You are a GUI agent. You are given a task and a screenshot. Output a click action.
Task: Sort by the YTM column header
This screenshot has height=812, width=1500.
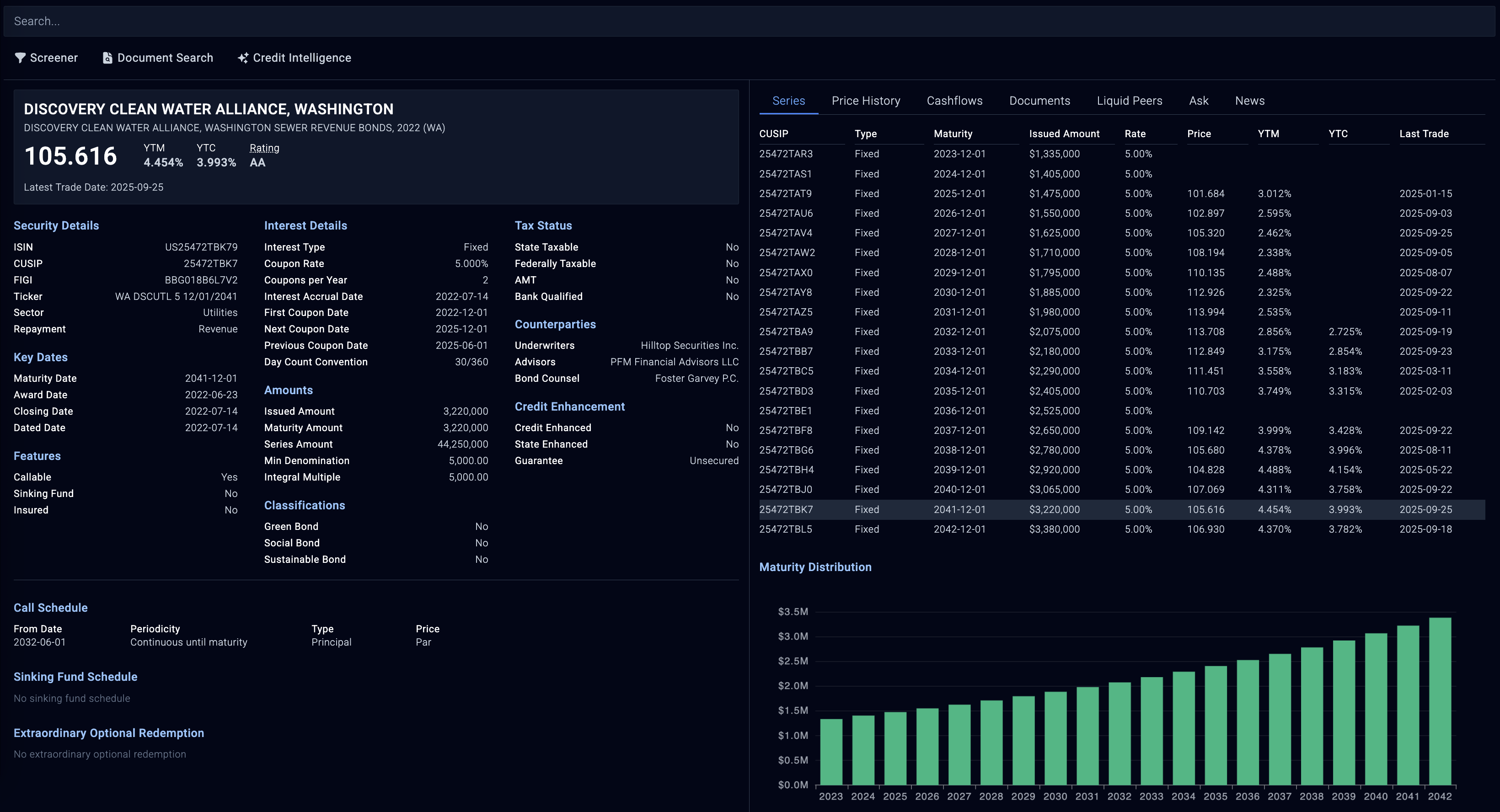point(1268,134)
